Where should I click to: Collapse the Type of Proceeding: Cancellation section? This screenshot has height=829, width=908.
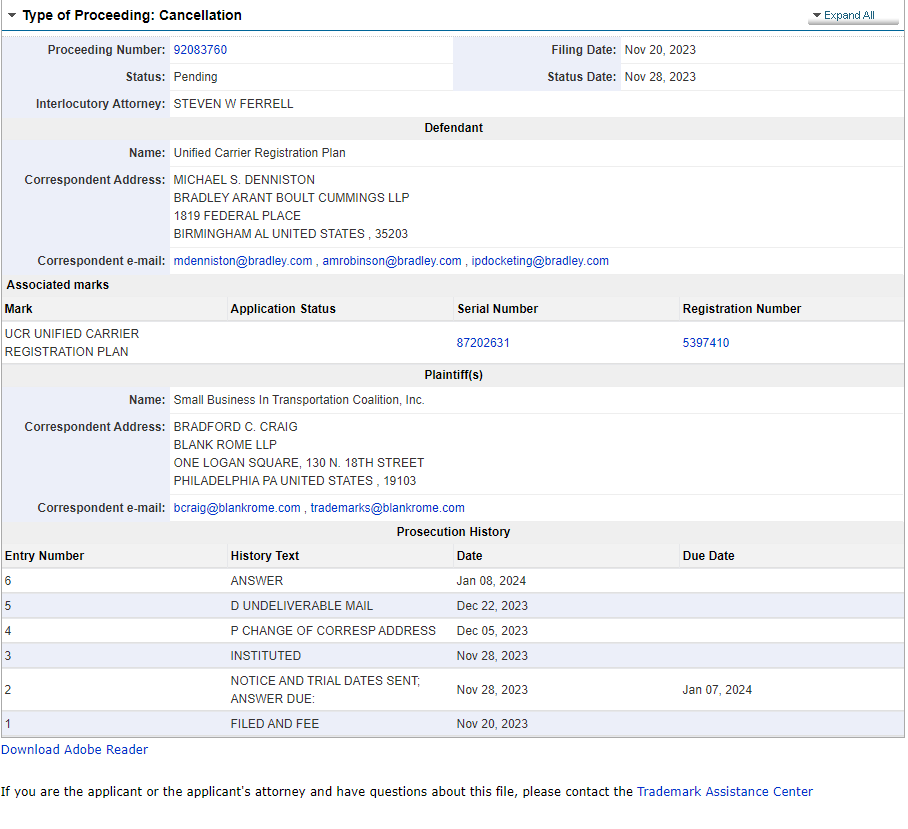pyautogui.click(x=12, y=15)
